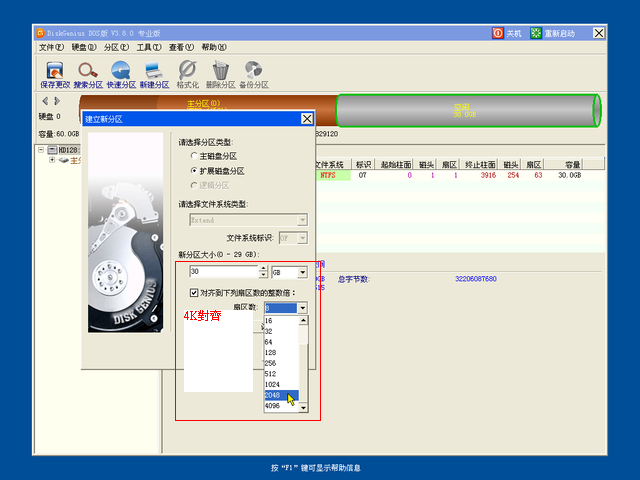
Task: Go to next disk with right arrow
Action: (57, 100)
